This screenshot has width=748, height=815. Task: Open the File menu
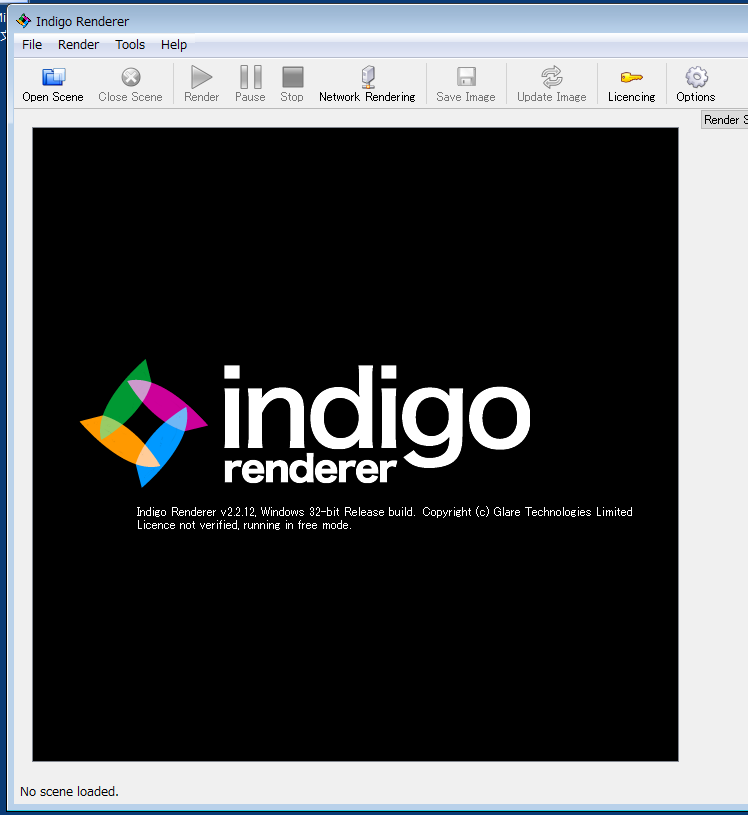click(x=32, y=45)
